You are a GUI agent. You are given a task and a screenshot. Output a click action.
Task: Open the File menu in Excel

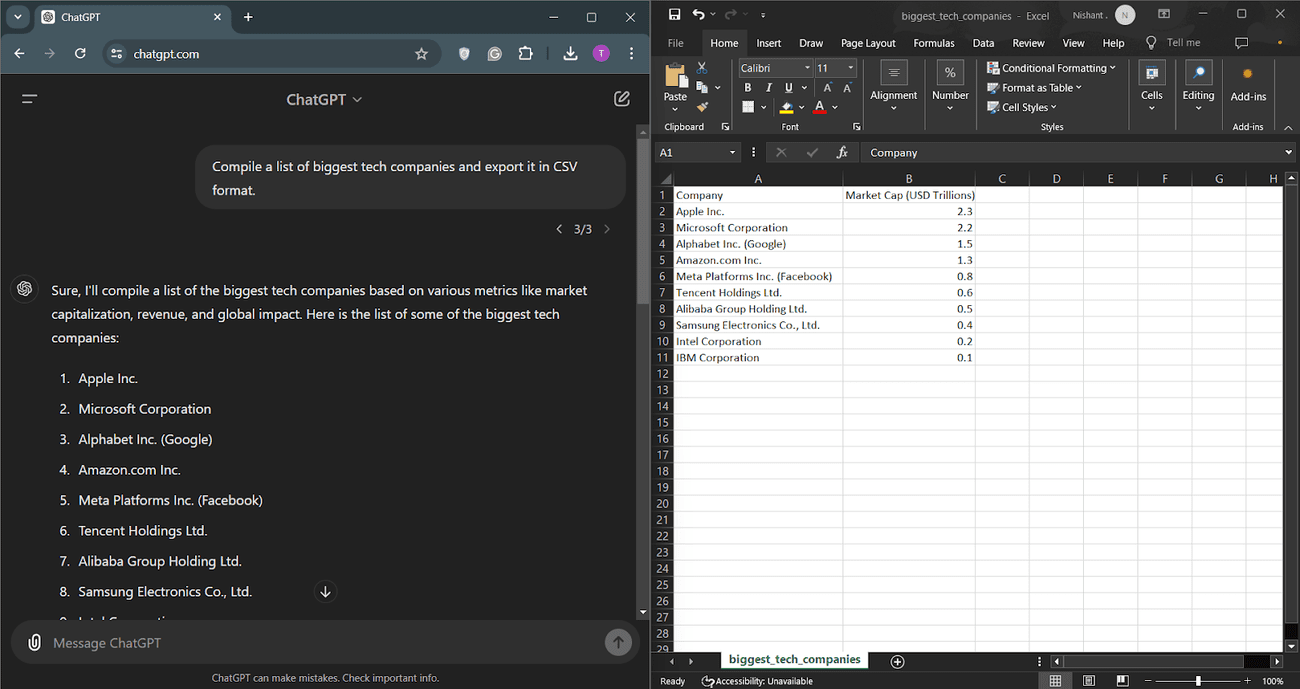point(676,43)
